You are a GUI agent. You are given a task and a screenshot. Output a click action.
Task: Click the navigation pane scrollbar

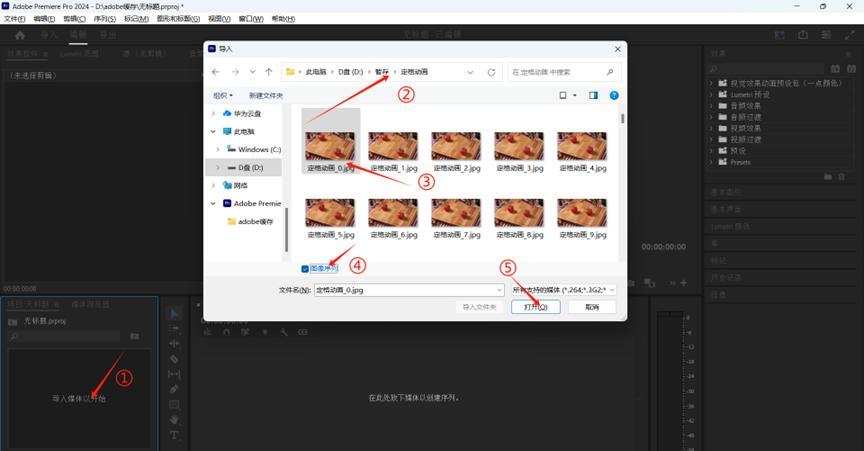point(286,229)
